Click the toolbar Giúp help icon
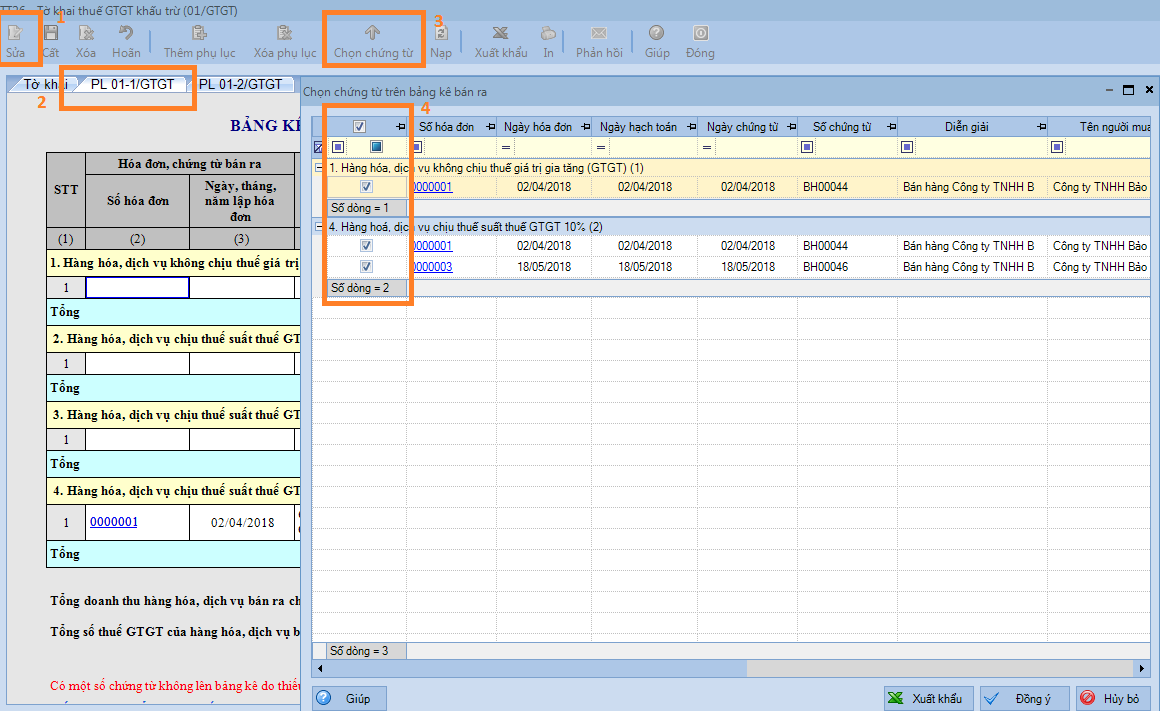 (656, 33)
